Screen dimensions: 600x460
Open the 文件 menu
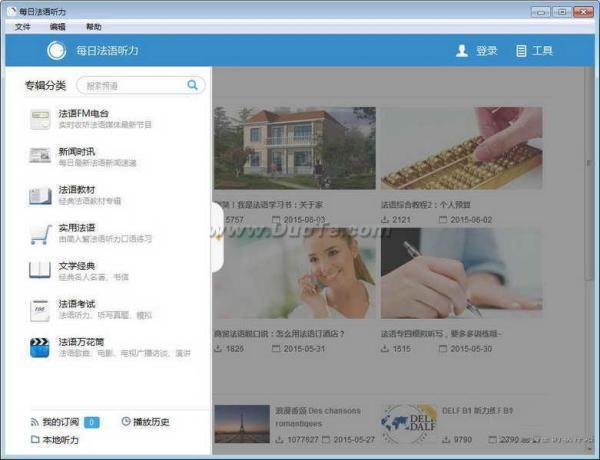click(x=23, y=27)
